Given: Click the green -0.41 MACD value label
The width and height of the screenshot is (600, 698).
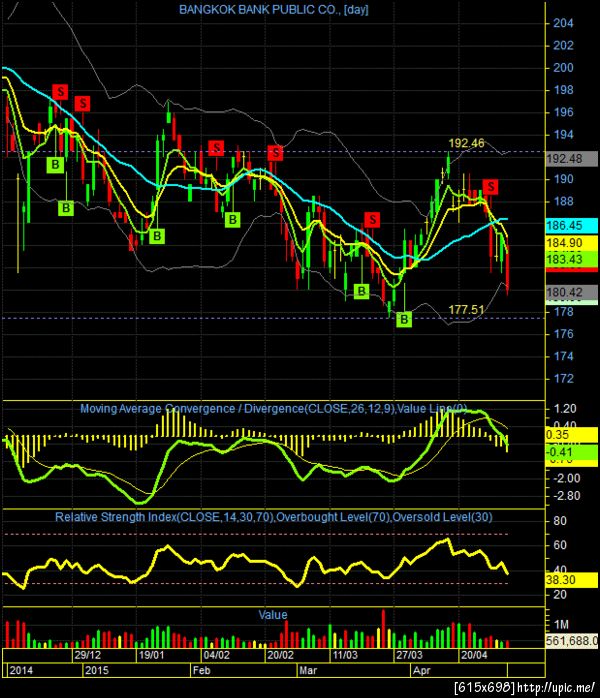Looking at the screenshot, I should [x=572, y=452].
